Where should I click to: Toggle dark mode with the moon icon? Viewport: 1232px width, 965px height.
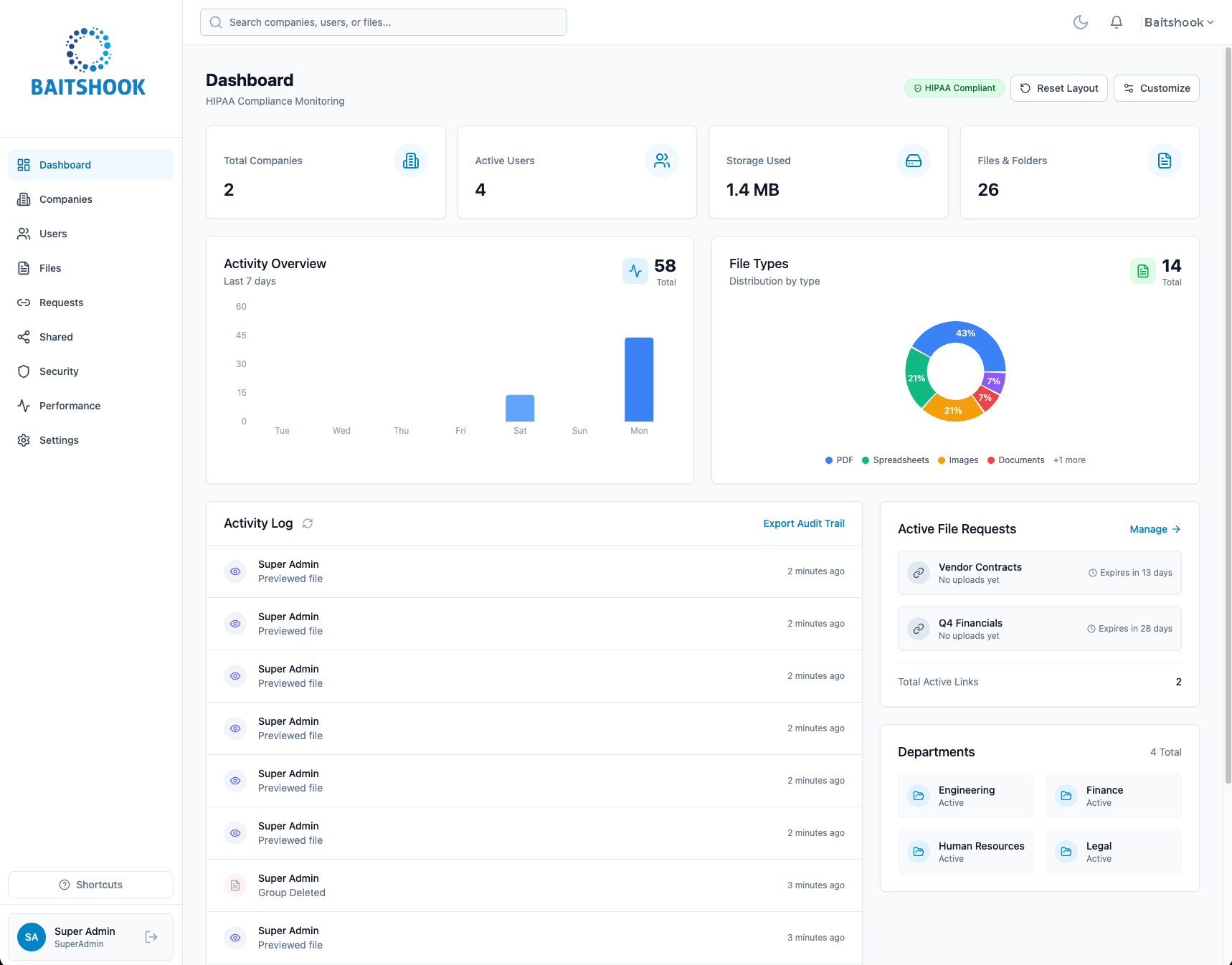click(1080, 22)
